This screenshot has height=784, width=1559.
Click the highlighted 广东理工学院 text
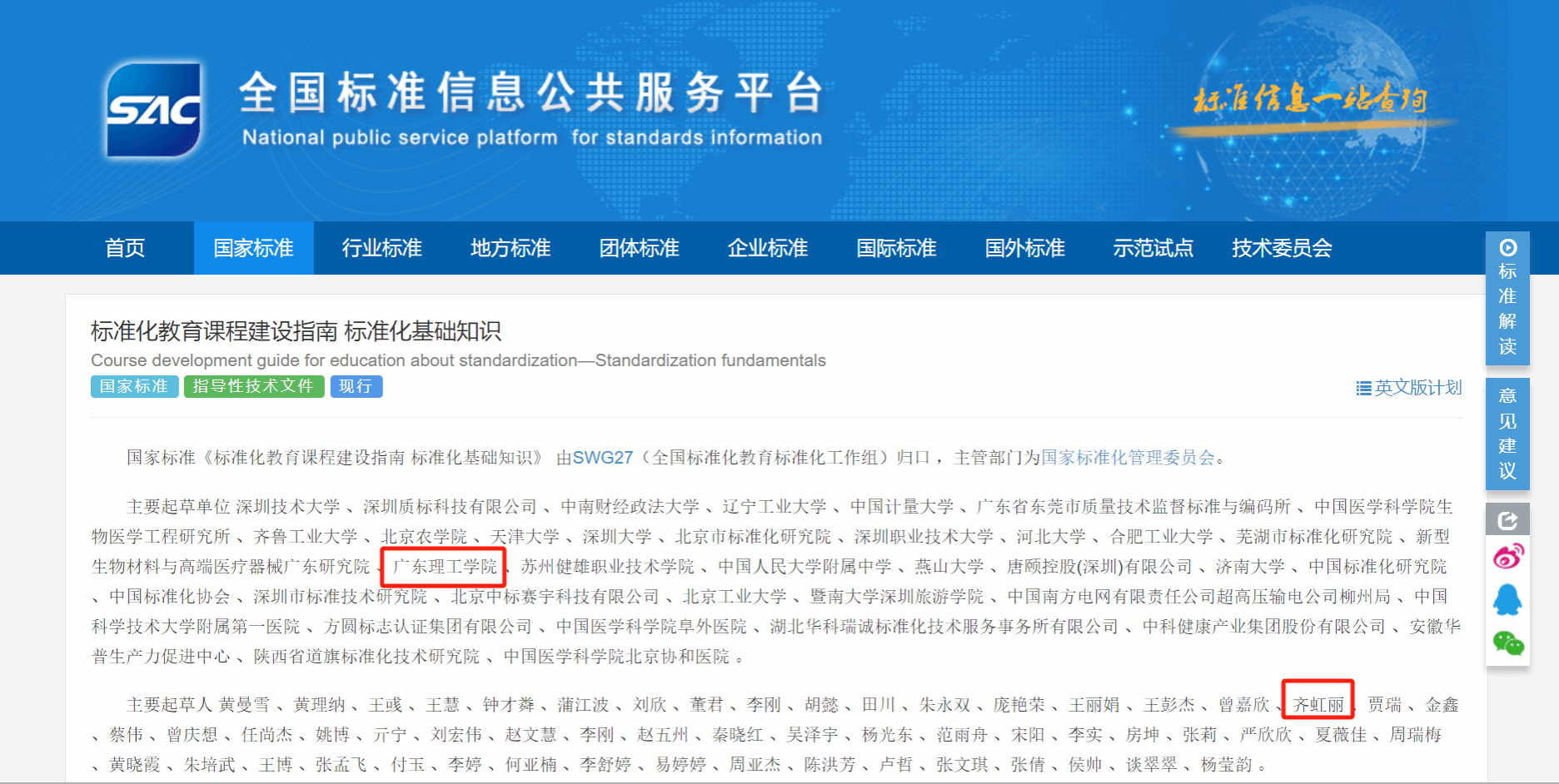[x=444, y=567]
